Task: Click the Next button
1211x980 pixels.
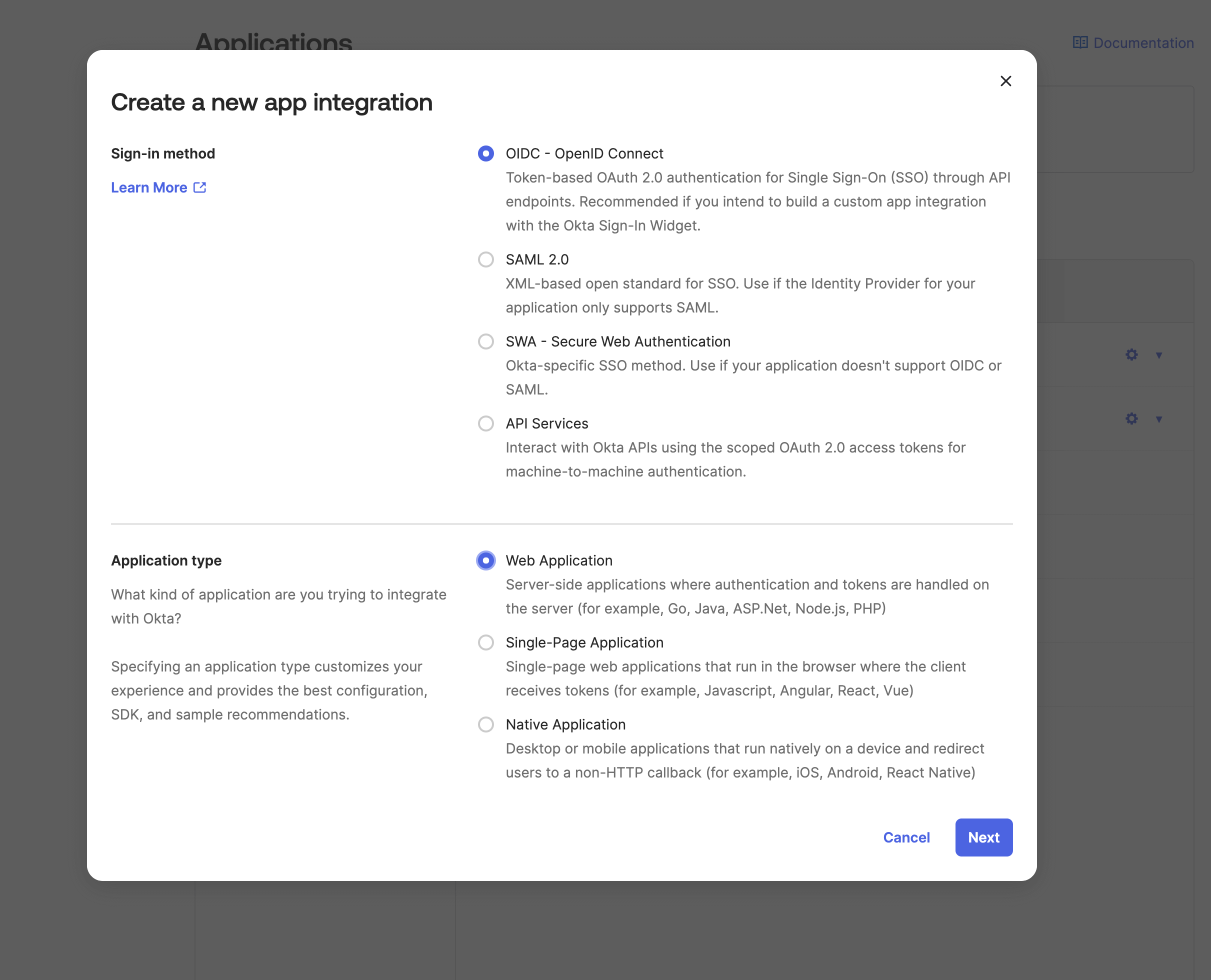Action: [983, 837]
